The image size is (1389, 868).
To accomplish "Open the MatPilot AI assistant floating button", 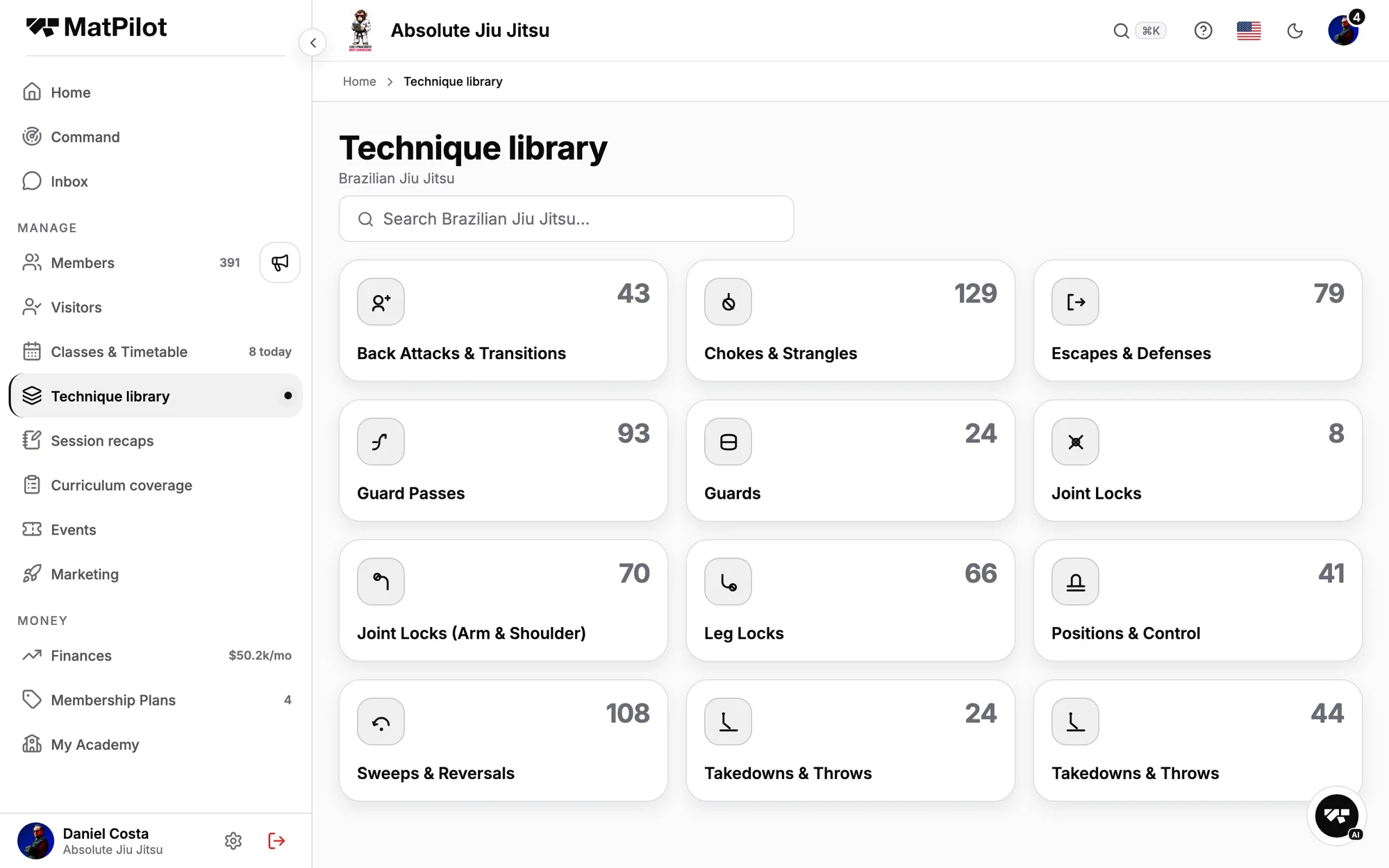I will click(1336, 816).
